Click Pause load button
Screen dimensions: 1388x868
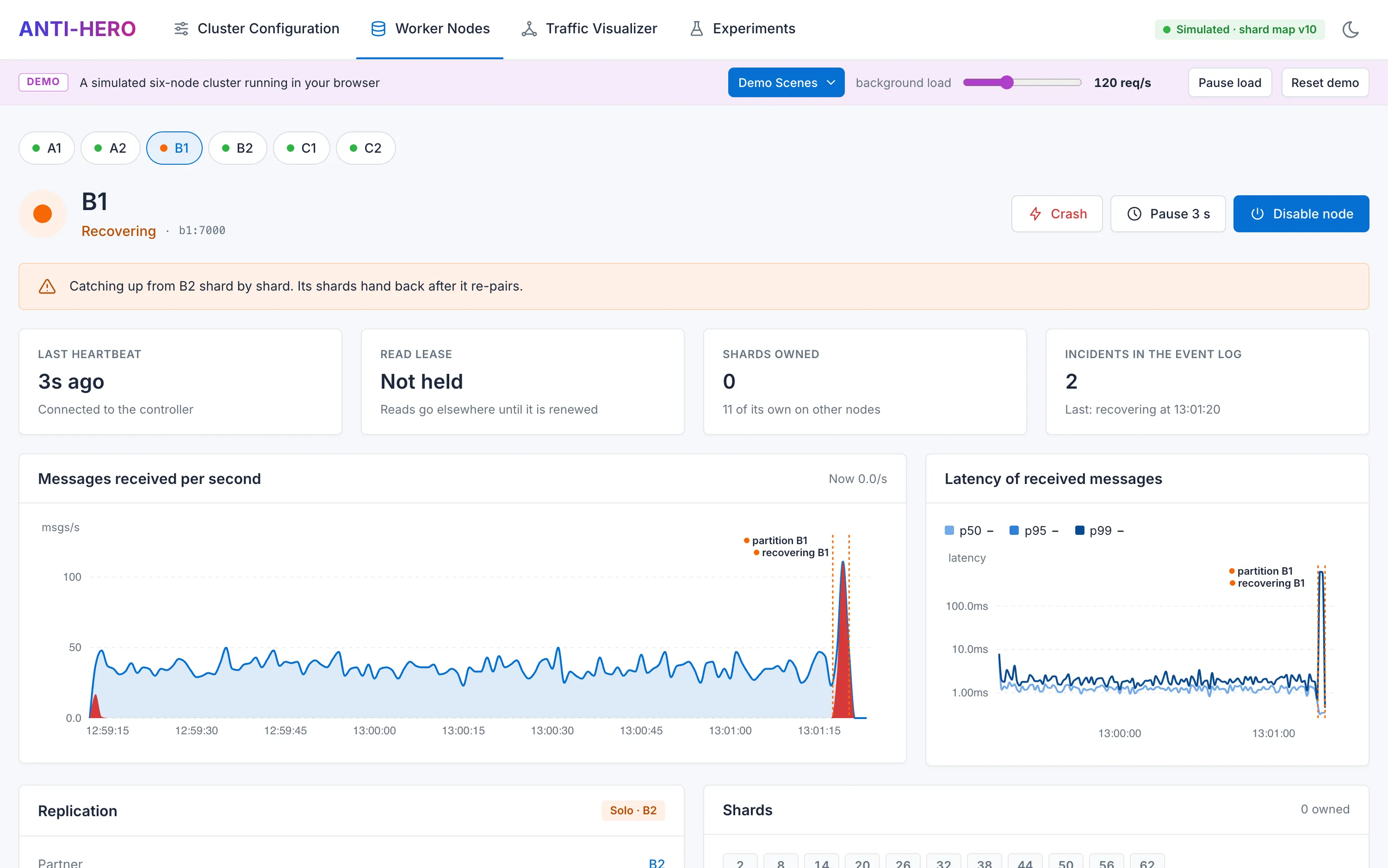(x=1230, y=83)
